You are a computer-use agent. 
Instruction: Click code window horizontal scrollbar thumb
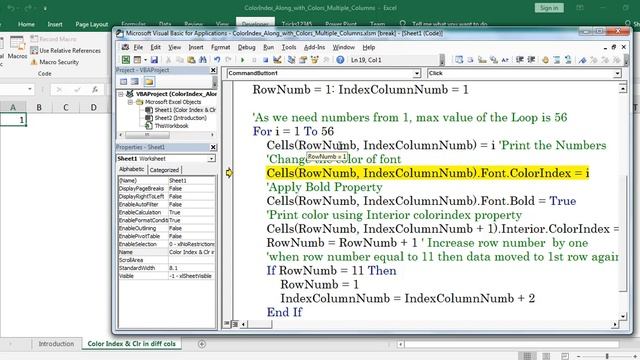pos(260,324)
